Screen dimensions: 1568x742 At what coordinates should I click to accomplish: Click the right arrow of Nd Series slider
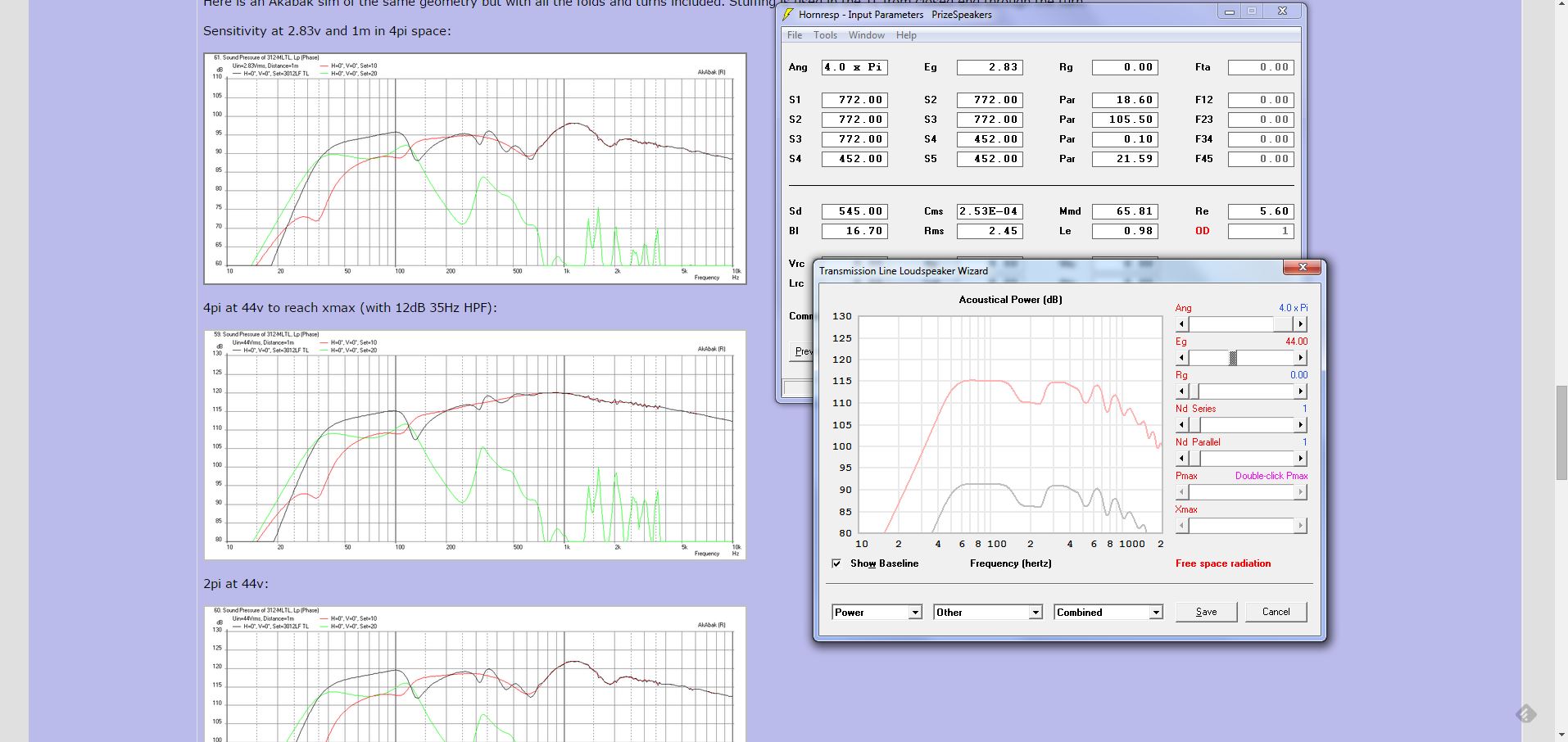pos(1300,425)
